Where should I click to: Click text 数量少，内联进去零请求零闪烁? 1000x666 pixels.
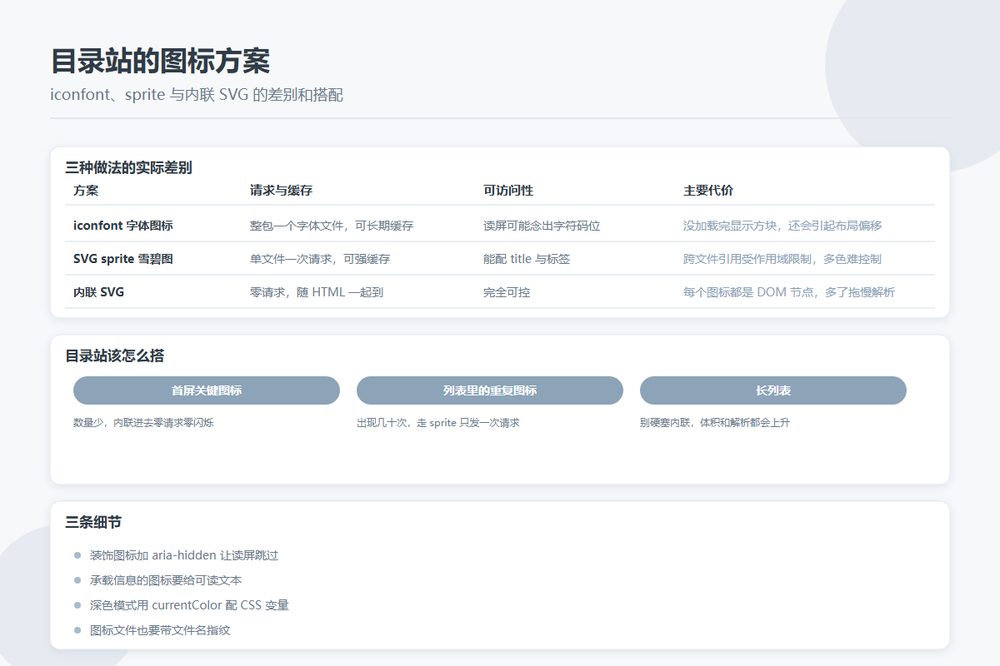tap(143, 422)
